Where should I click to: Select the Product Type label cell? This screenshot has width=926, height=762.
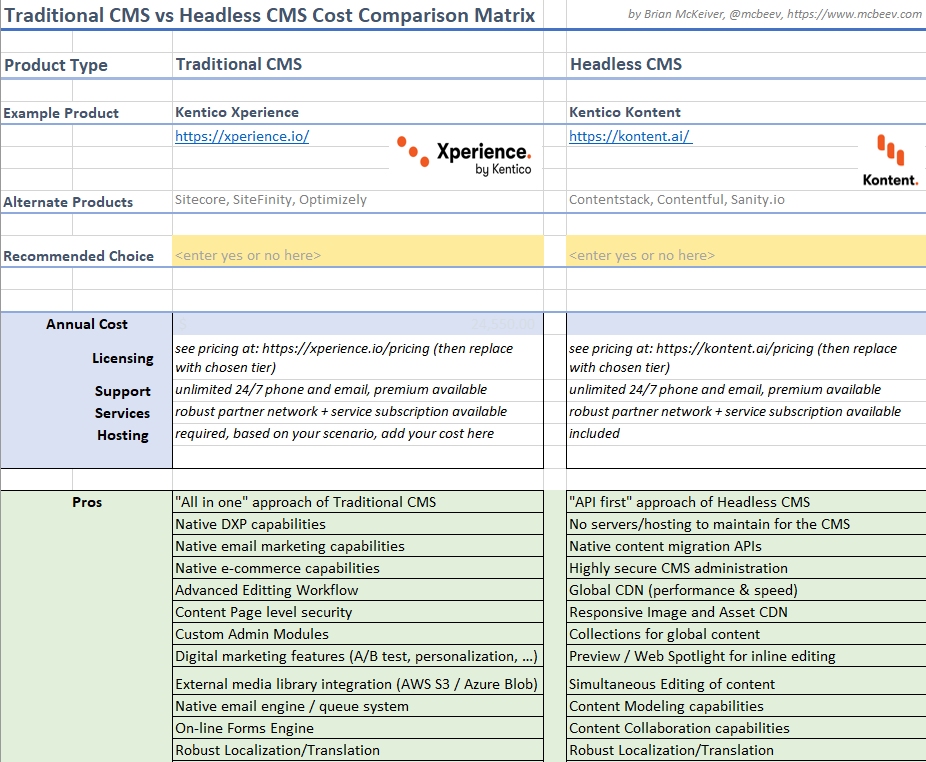click(x=86, y=65)
